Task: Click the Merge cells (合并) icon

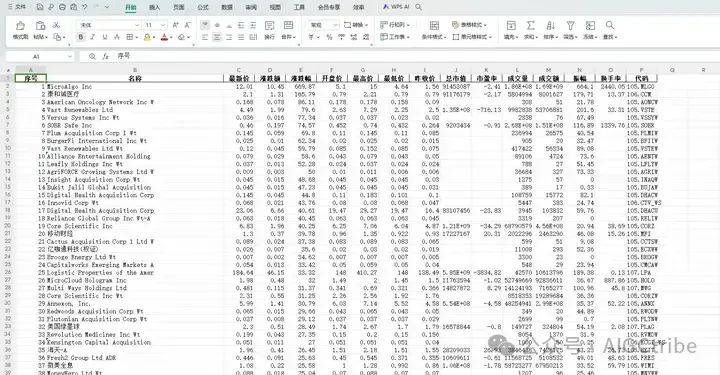Action: (x=288, y=25)
